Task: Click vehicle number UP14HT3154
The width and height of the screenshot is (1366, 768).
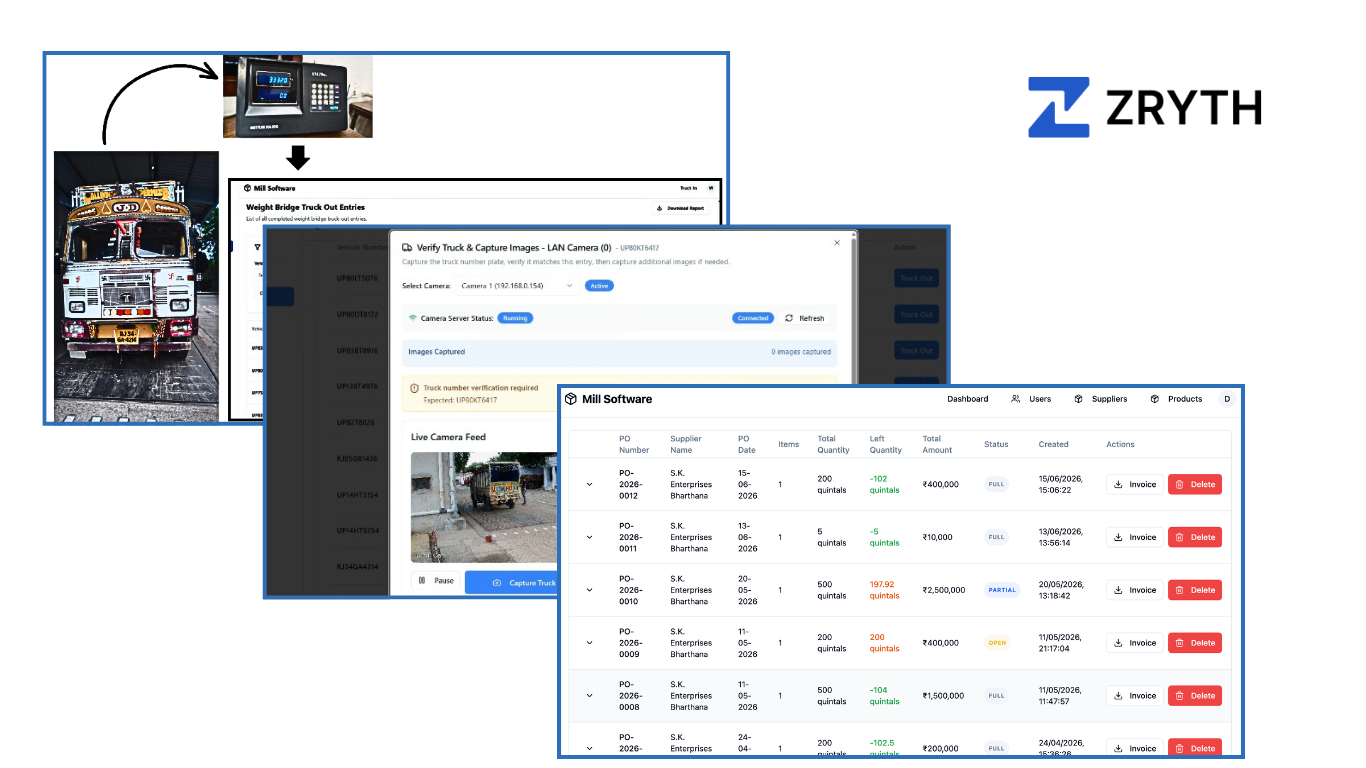Action: click(x=357, y=494)
